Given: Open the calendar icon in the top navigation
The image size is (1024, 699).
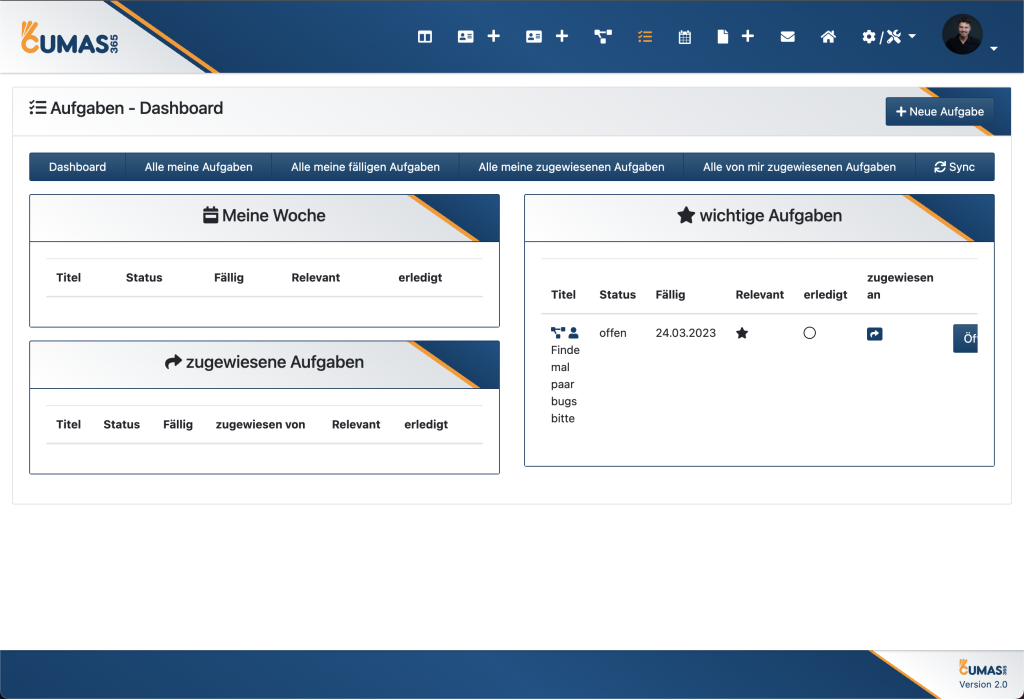Looking at the screenshot, I should 685,37.
